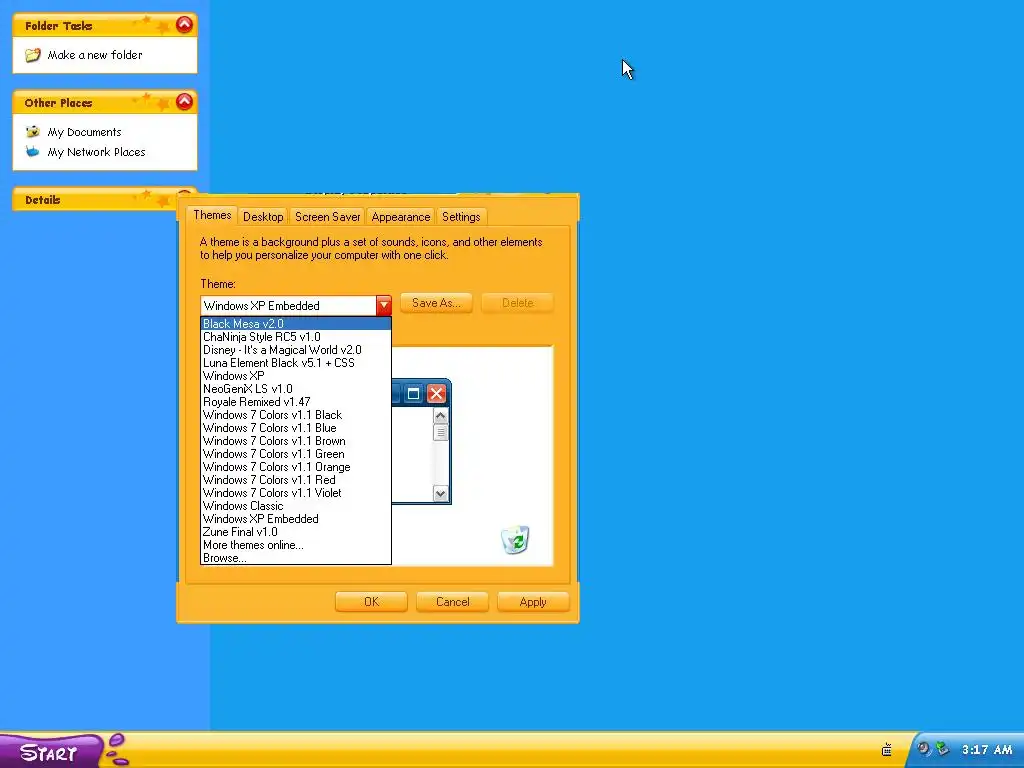The width and height of the screenshot is (1024, 768).
Task: Click the preview scrollbar thumb
Action: coord(441,432)
